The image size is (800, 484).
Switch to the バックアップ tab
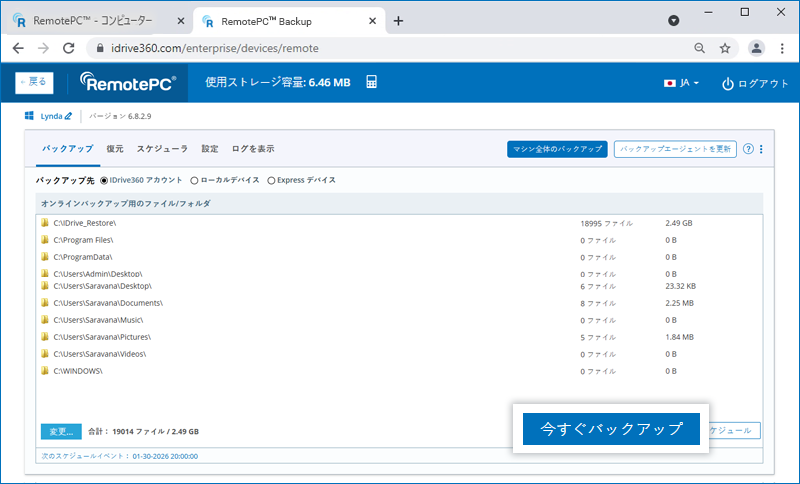click(x=67, y=149)
